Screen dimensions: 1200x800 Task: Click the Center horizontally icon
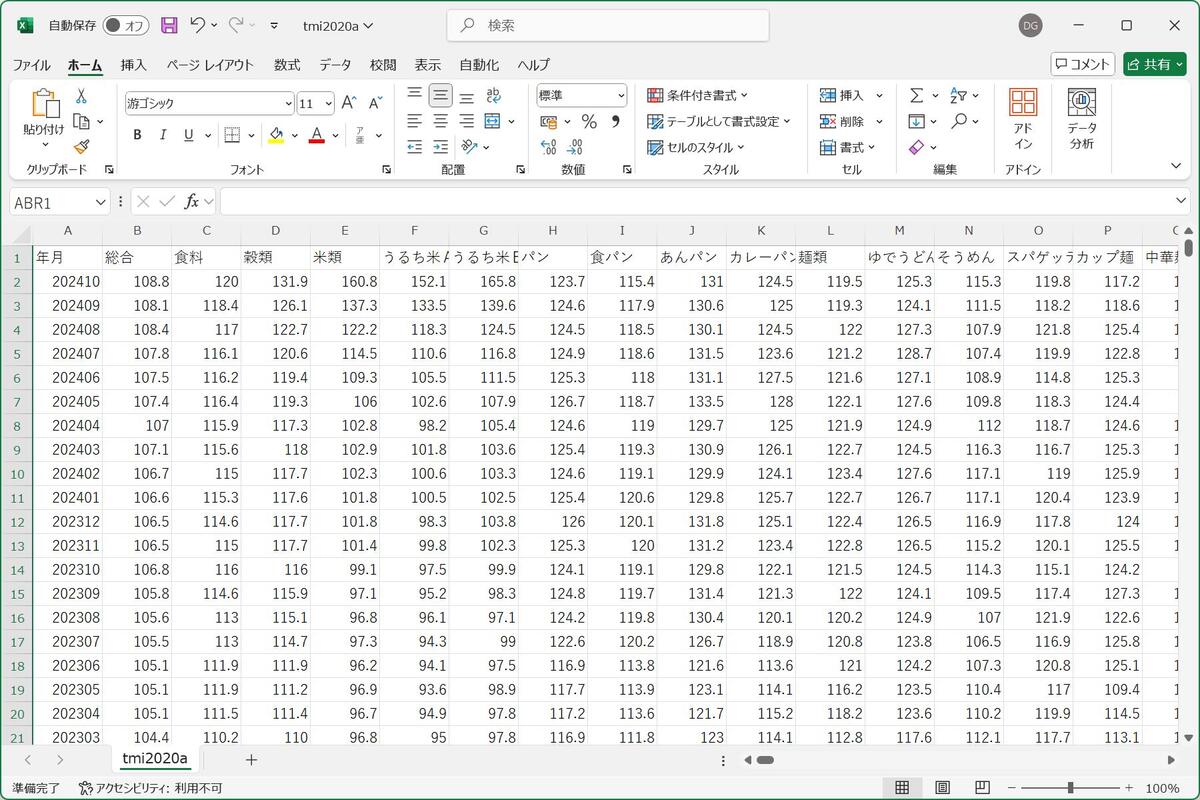tap(440, 121)
